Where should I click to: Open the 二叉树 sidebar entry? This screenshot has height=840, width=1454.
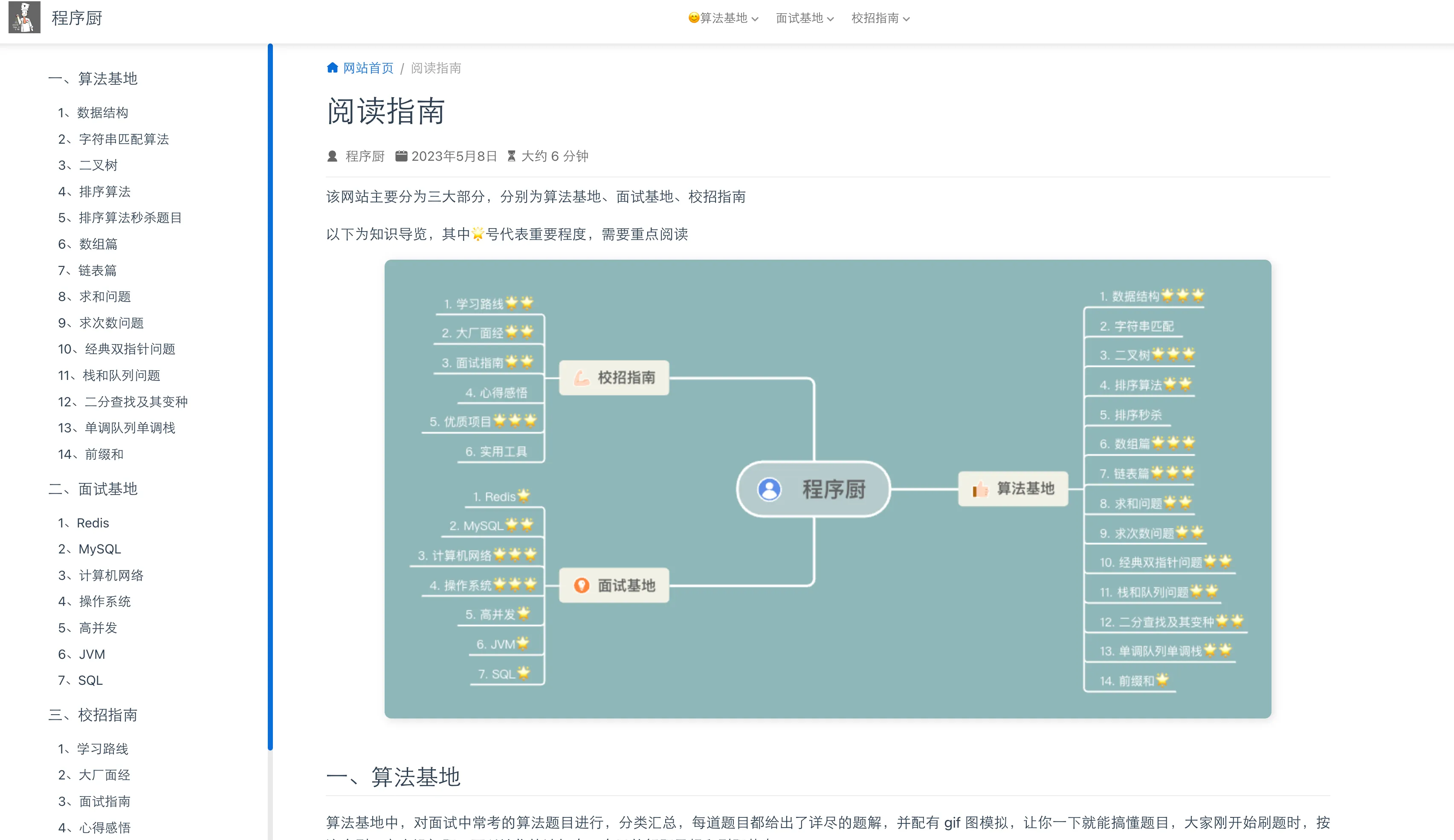point(88,165)
